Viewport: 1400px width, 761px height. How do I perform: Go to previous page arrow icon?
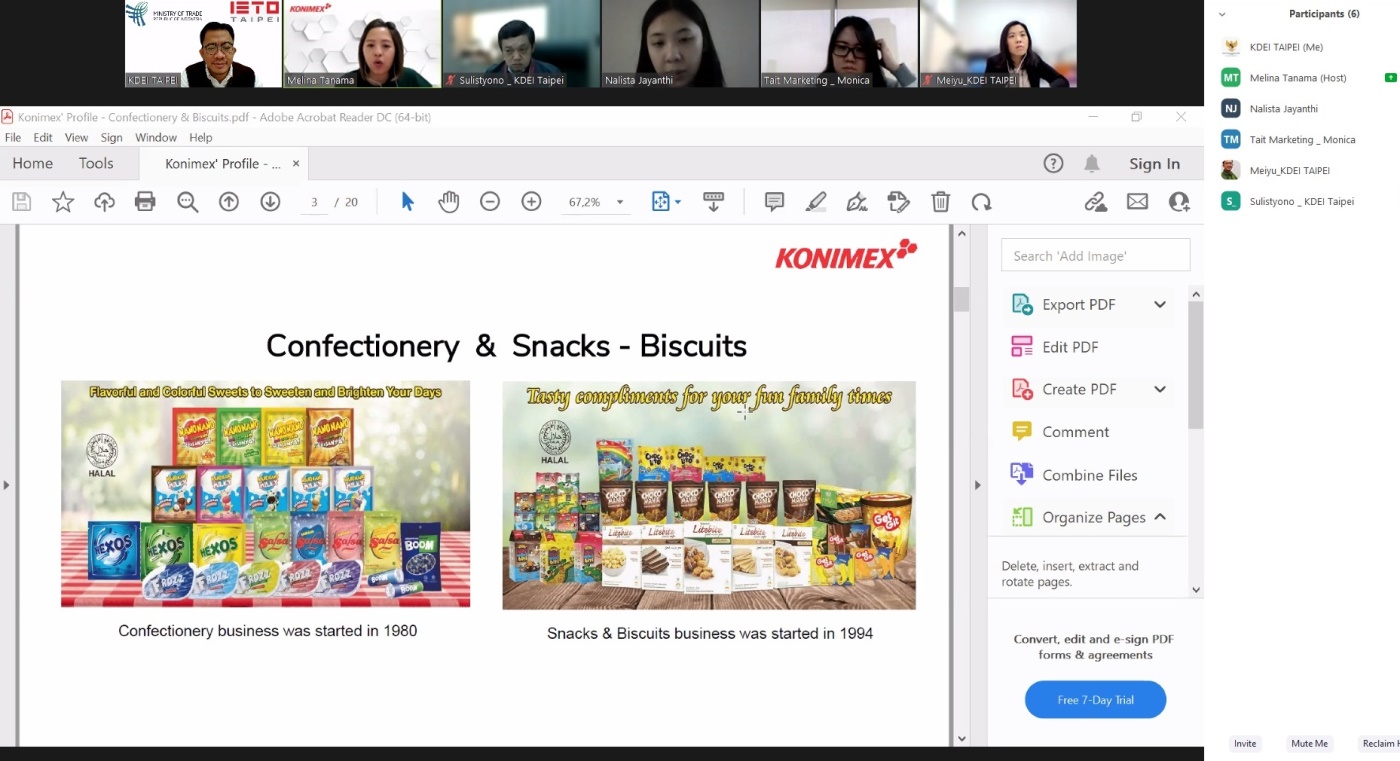(229, 202)
